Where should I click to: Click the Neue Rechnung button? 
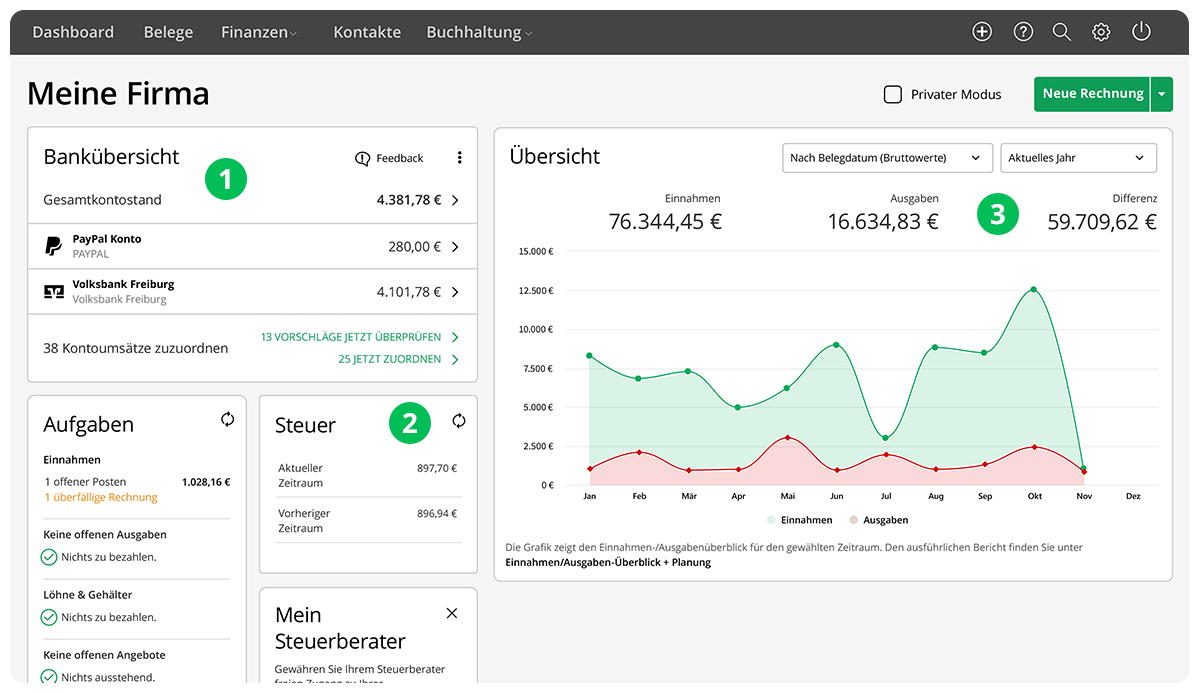pos(1092,94)
